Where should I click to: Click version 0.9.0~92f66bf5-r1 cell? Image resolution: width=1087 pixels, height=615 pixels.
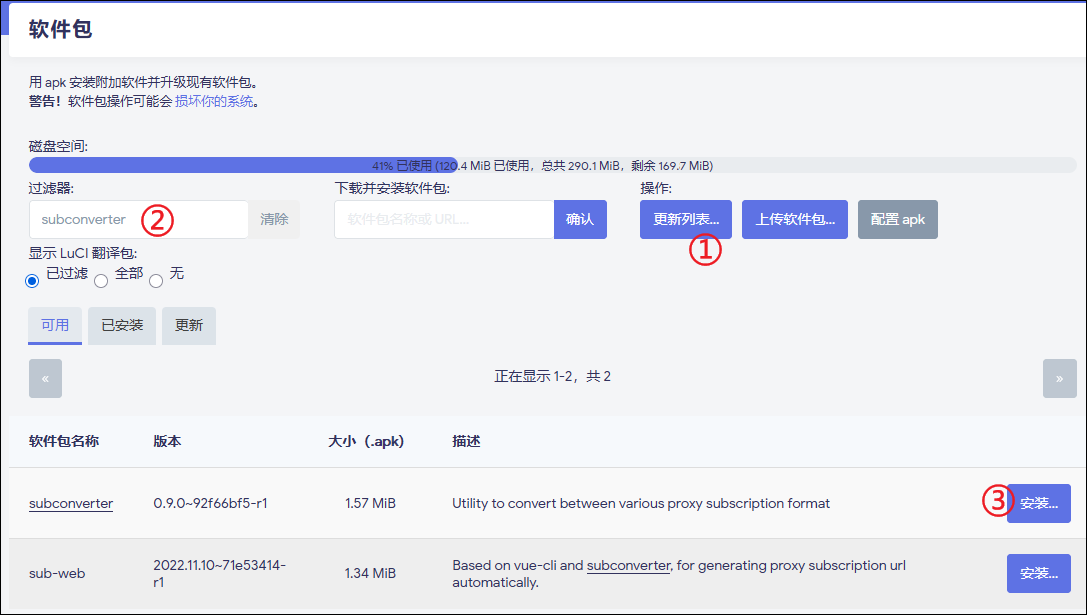pyautogui.click(x=211, y=503)
